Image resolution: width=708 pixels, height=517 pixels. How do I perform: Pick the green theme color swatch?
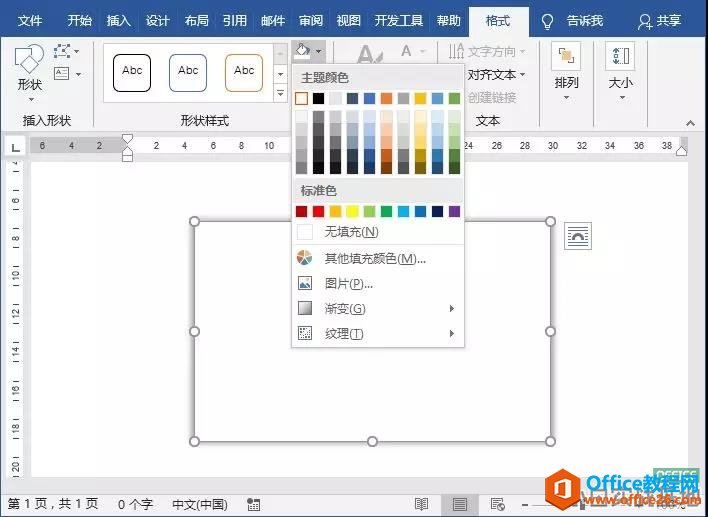(x=454, y=98)
